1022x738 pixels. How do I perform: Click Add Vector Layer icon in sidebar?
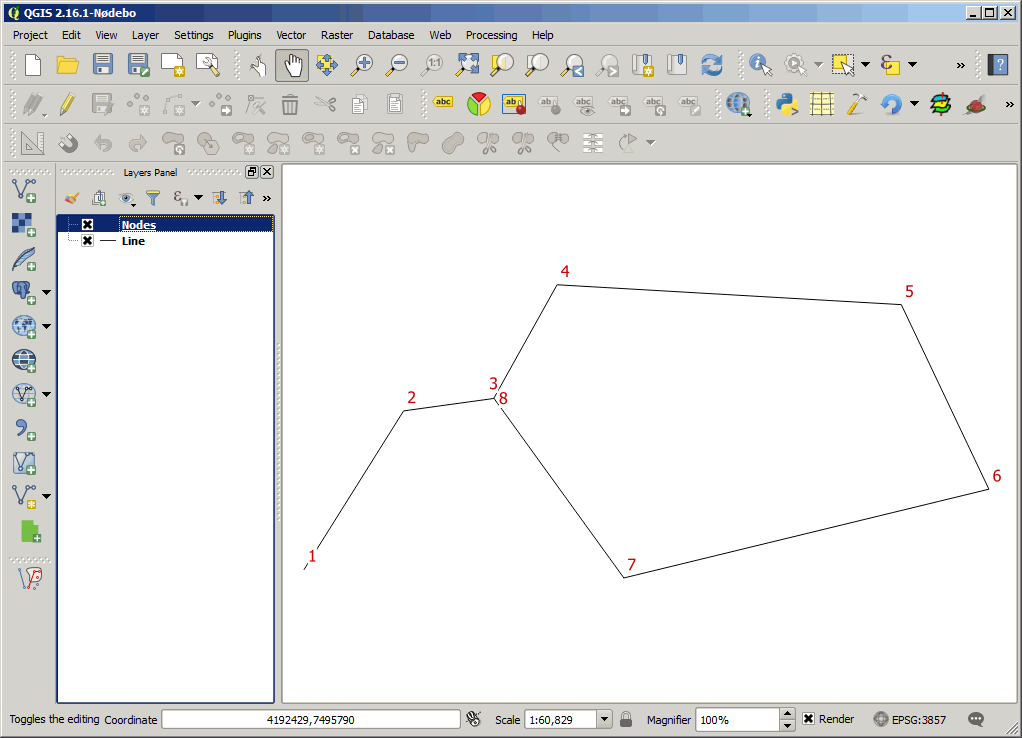24,190
